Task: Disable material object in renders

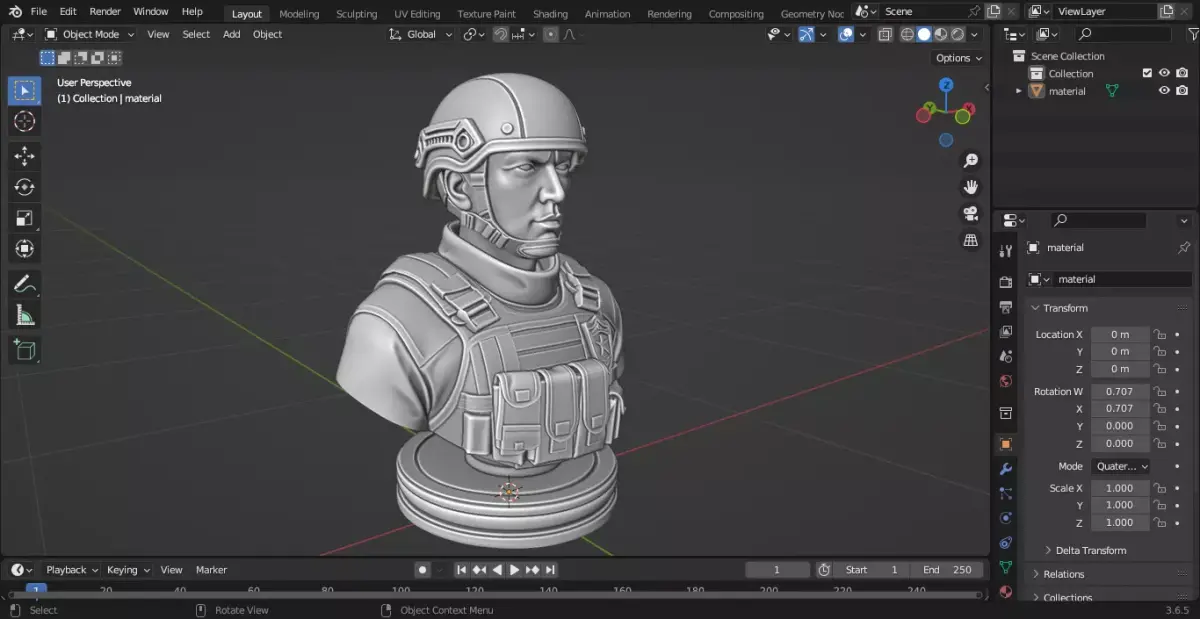Action: 1182,91
